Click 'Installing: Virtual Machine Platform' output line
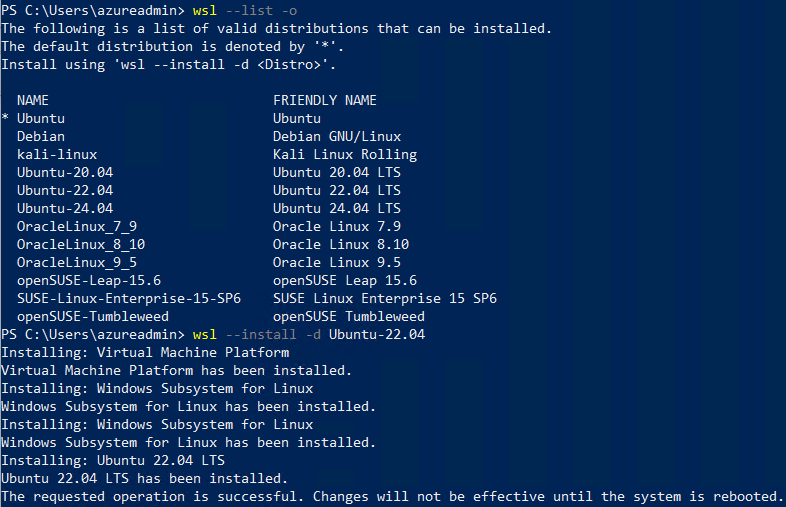Image resolution: width=786 pixels, height=507 pixels. (145, 352)
